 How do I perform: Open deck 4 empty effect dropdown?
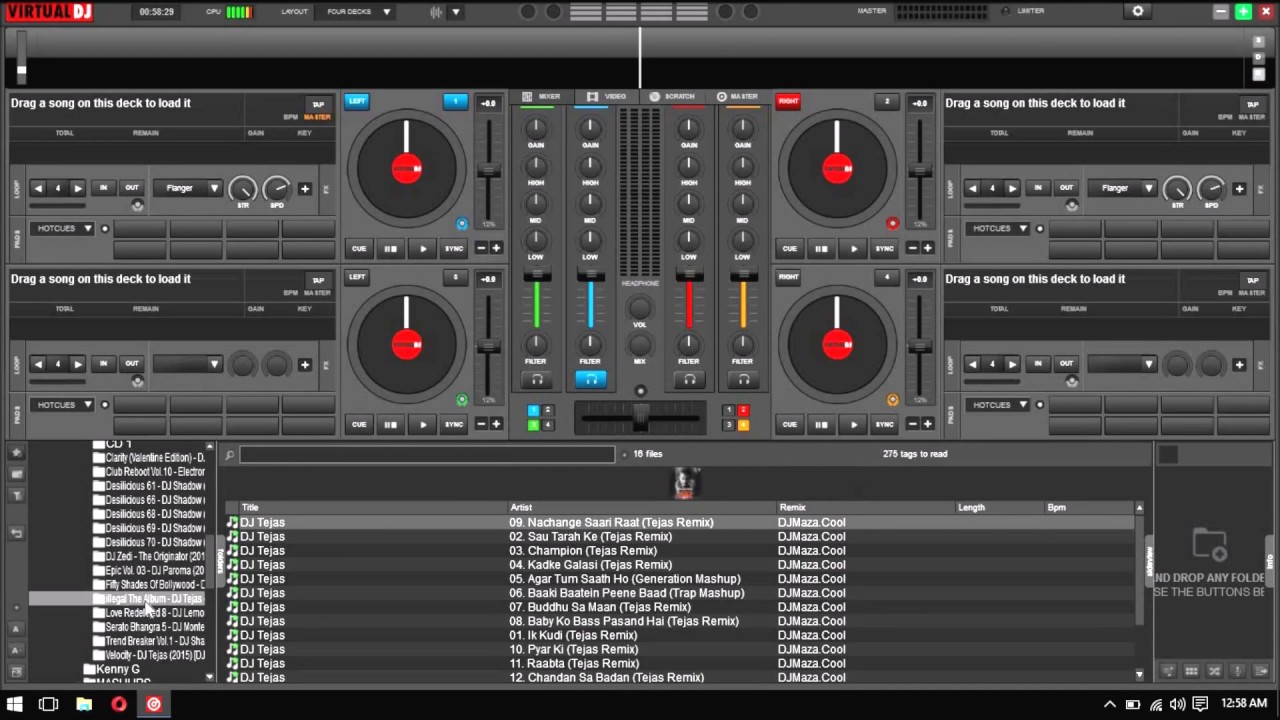pos(1122,364)
